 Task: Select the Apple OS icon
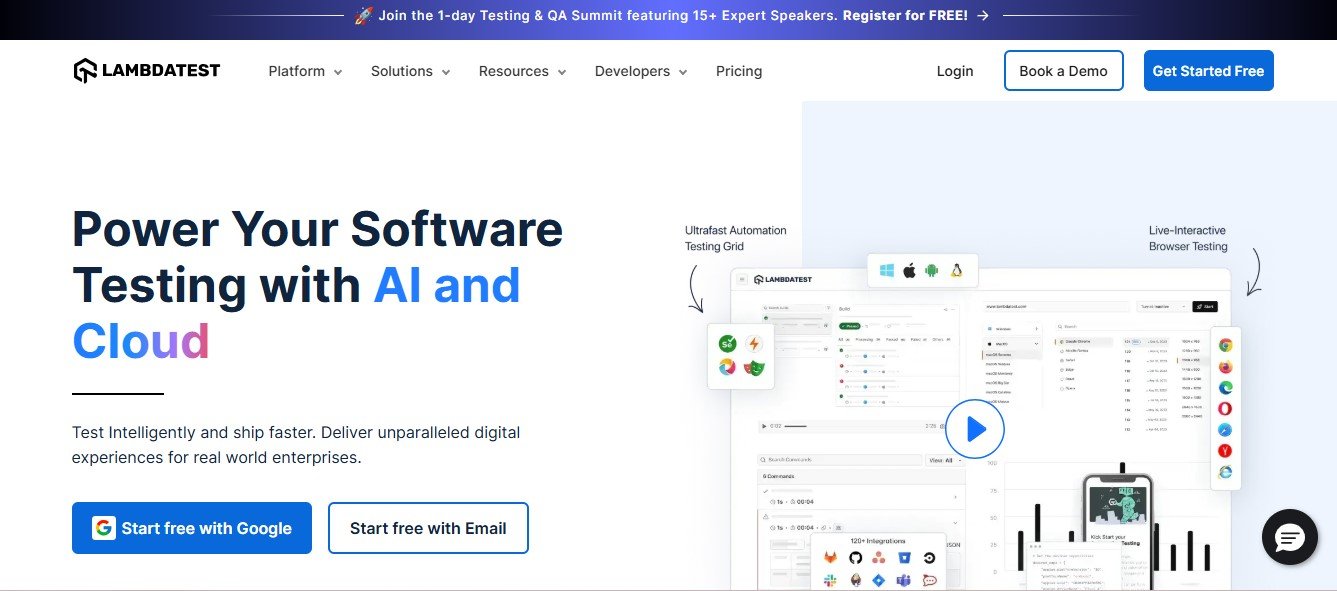(909, 270)
